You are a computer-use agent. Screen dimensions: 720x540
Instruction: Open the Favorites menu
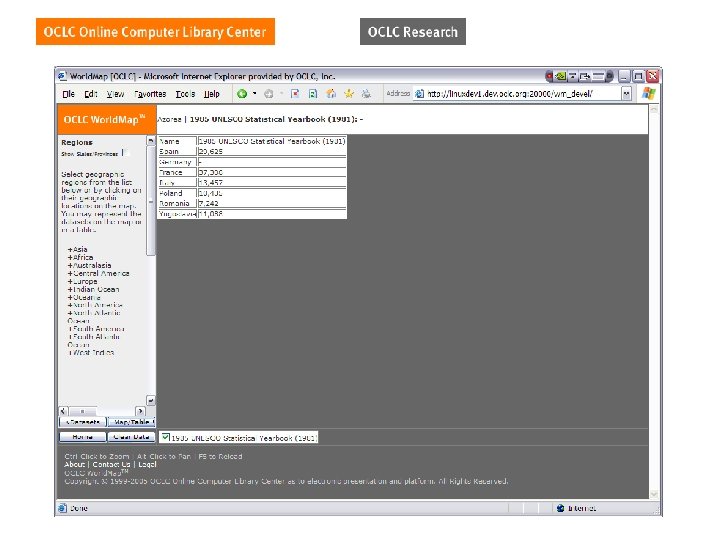150,94
